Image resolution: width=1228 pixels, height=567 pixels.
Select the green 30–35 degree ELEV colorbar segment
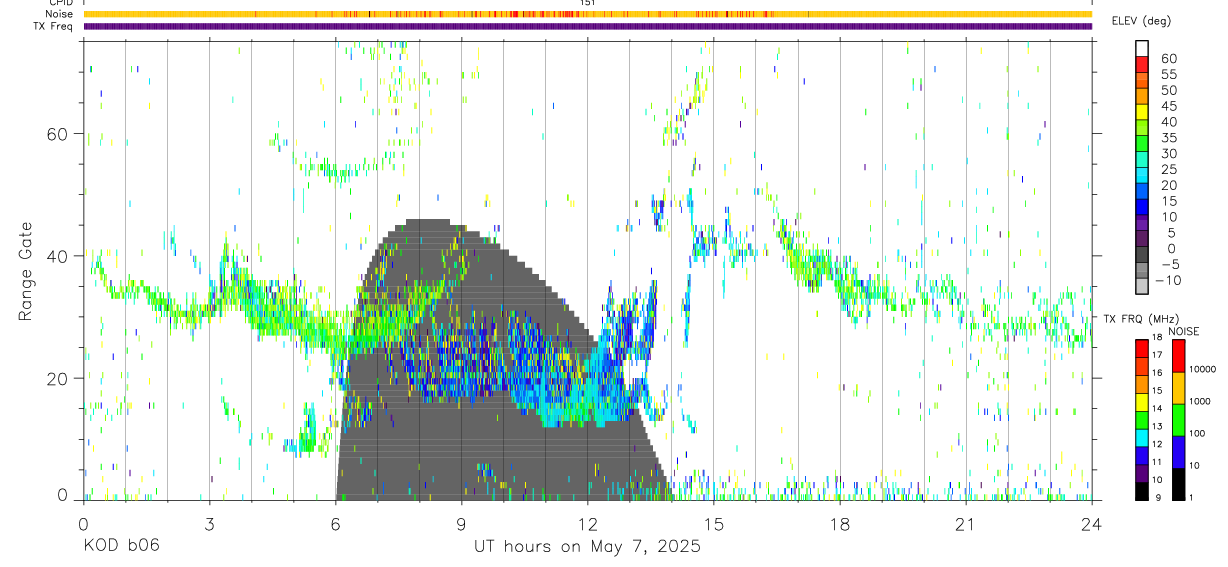click(1142, 145)
